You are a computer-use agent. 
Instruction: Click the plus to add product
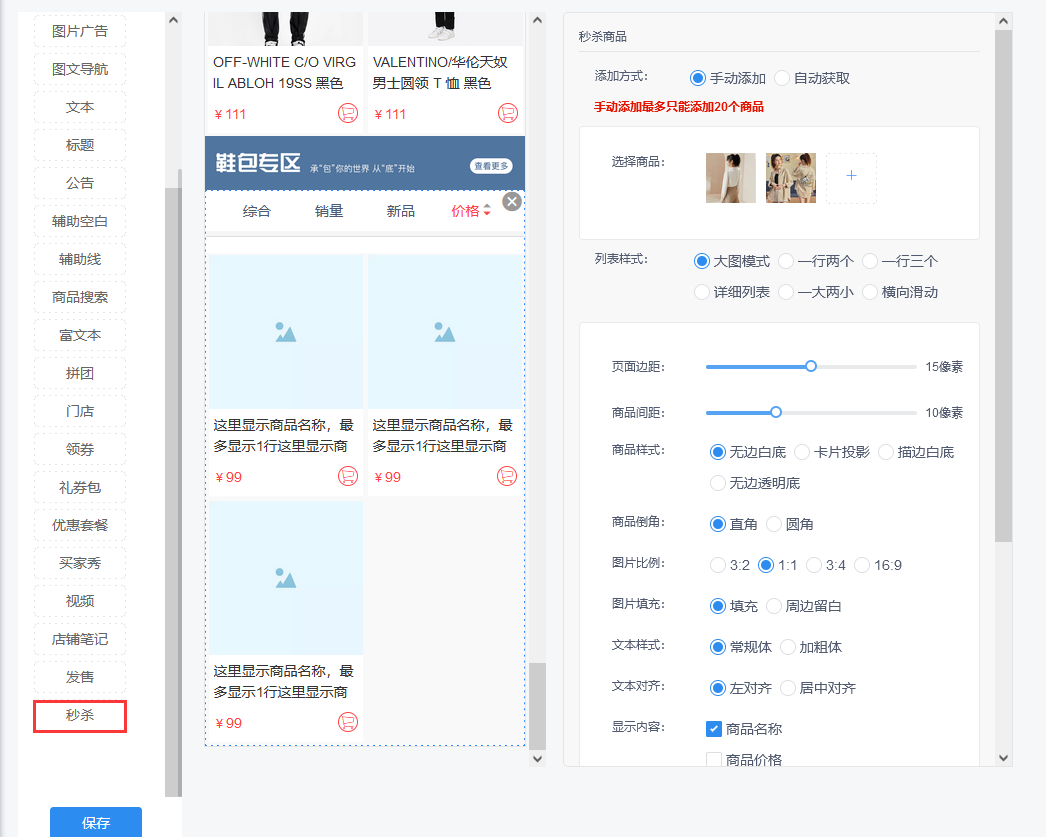click(x=851, y=177)
